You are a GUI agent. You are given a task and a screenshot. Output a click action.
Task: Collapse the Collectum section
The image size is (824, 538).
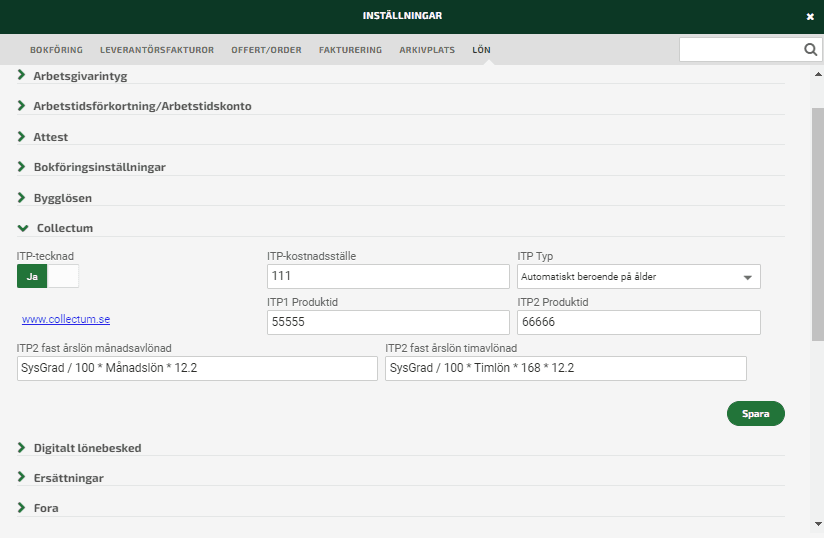[x=64, y=228]
